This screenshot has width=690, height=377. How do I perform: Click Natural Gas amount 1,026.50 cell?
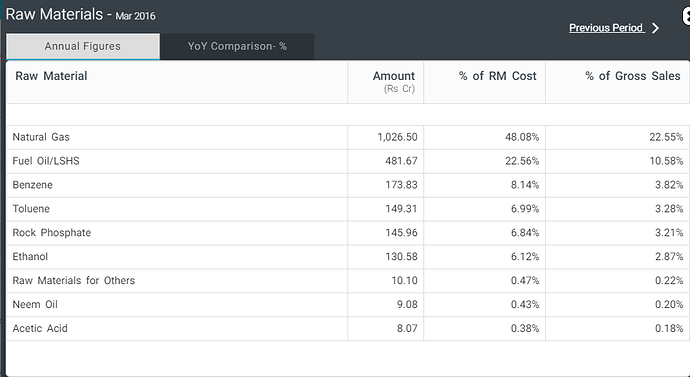click(x=385, y=137)
